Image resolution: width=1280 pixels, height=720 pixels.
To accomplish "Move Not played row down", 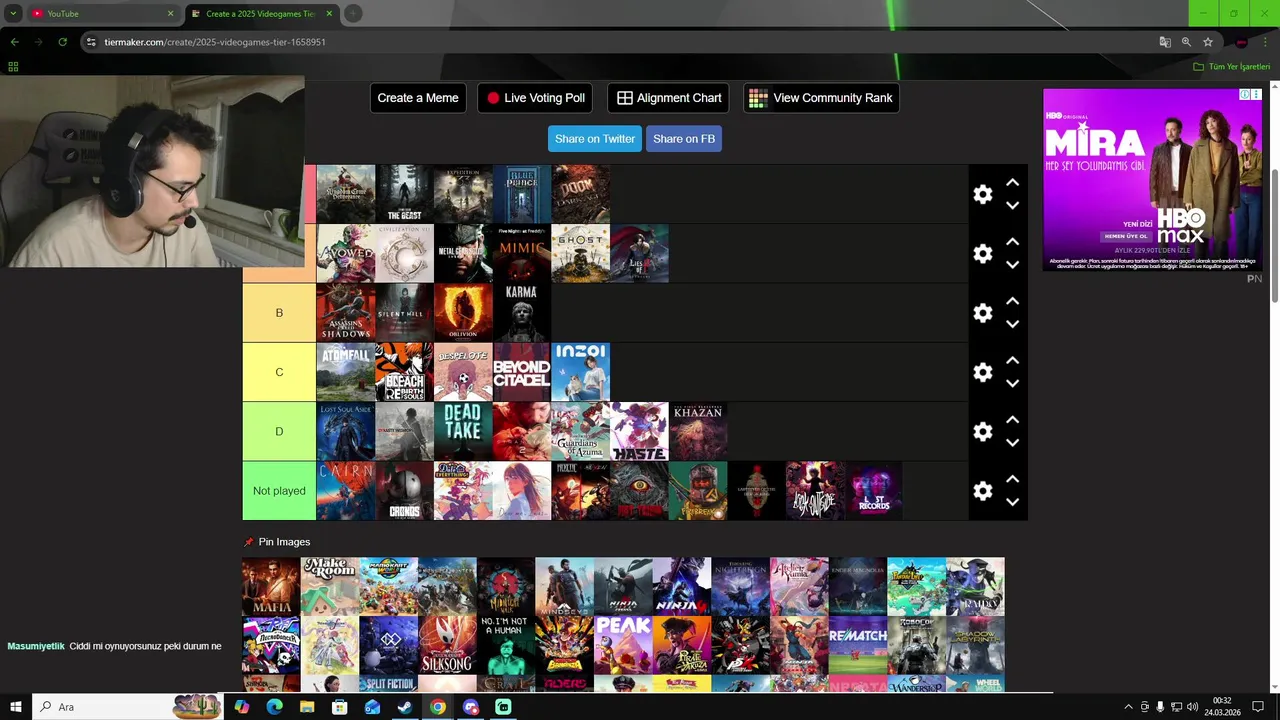I will (1012, 502).
